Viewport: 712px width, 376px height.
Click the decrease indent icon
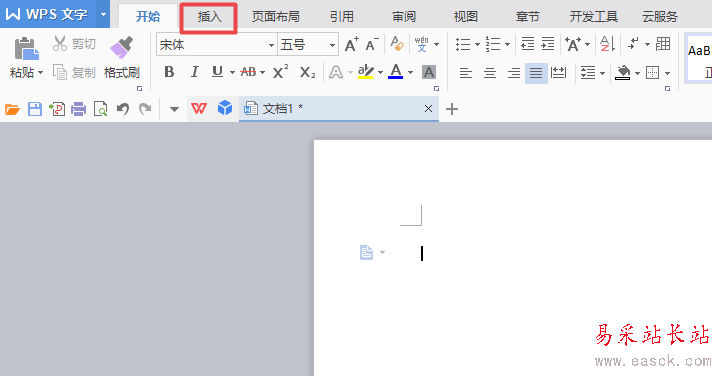(x=527, y=44)
